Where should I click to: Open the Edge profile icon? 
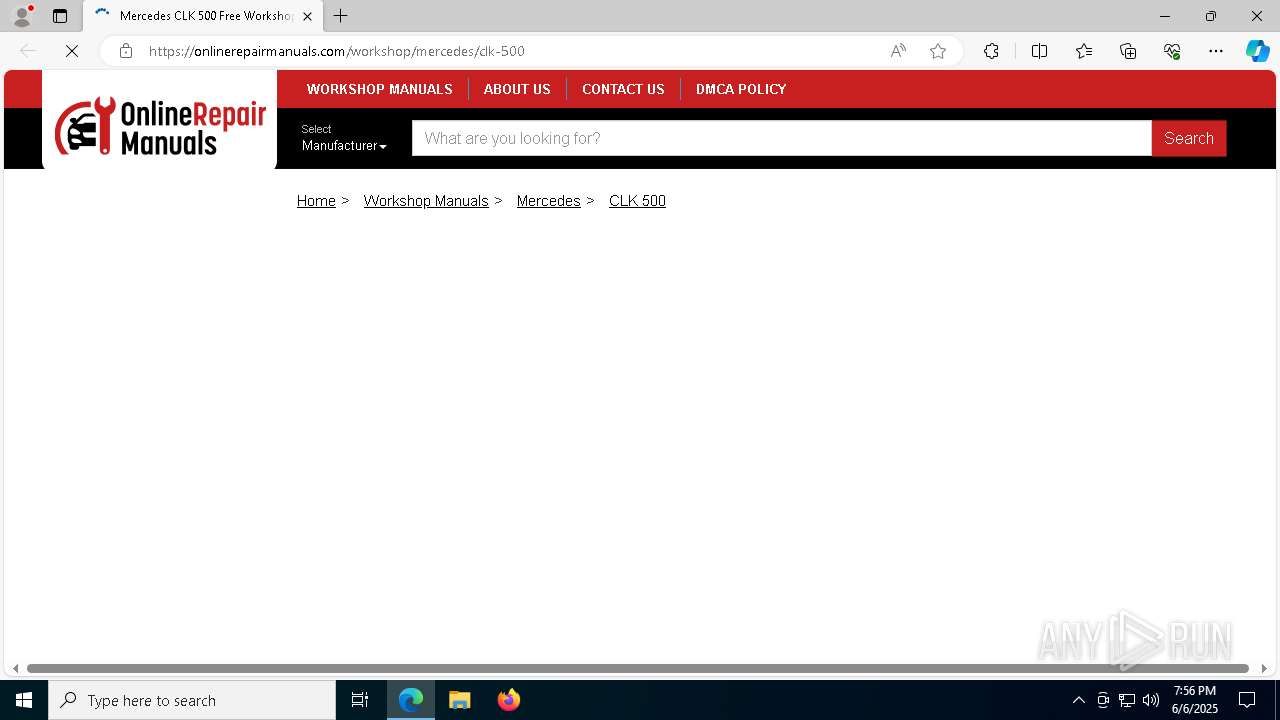(21, 16)
